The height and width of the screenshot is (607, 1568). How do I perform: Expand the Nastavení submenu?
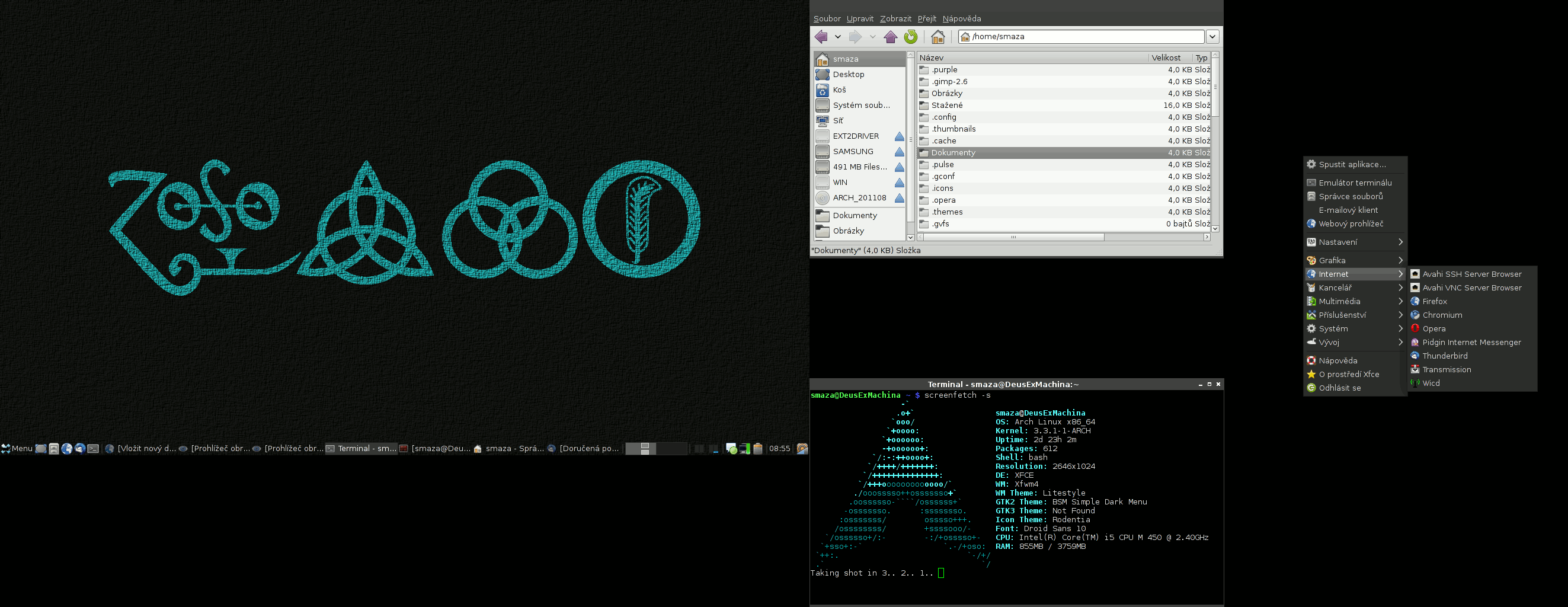(x=1355, y=242)
